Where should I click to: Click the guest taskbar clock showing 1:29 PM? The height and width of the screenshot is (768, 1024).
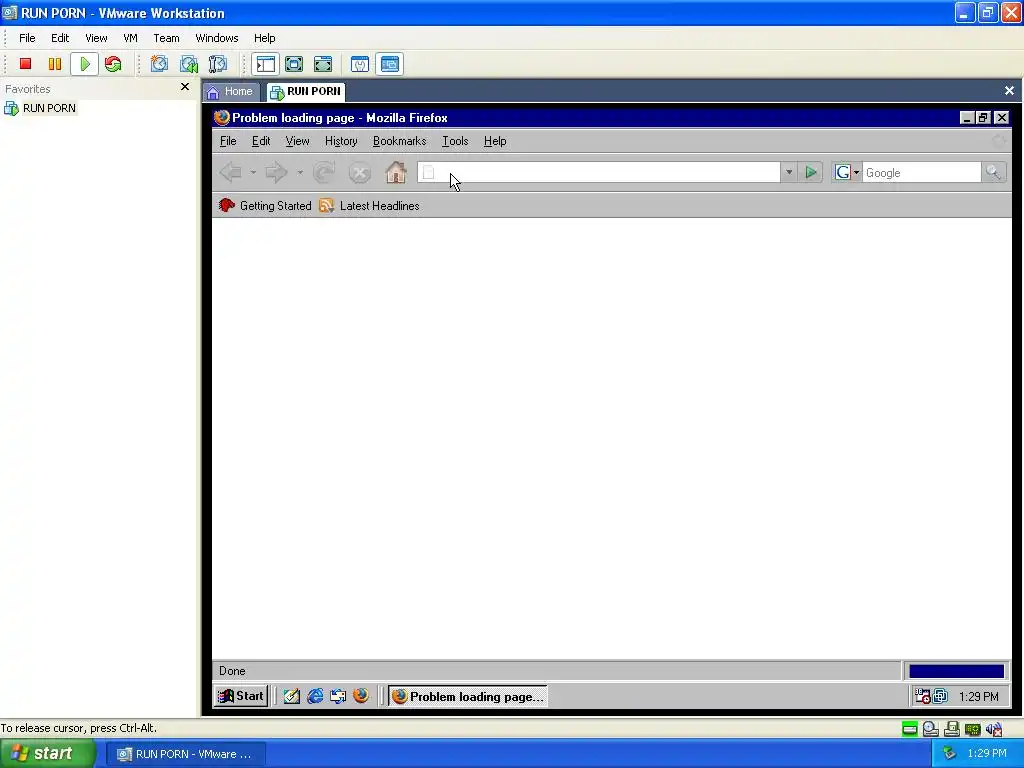(x=978, y=697)
